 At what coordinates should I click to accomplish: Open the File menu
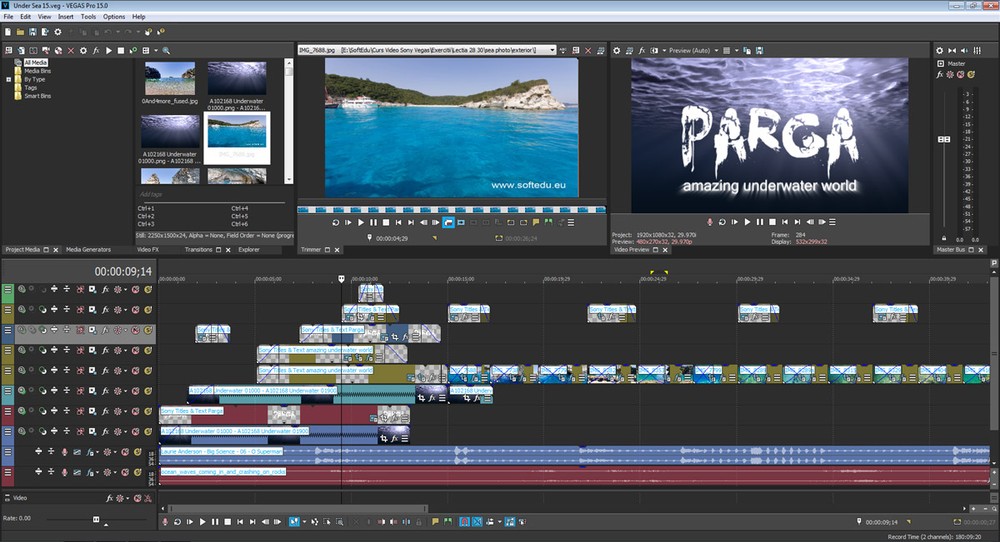8,17
